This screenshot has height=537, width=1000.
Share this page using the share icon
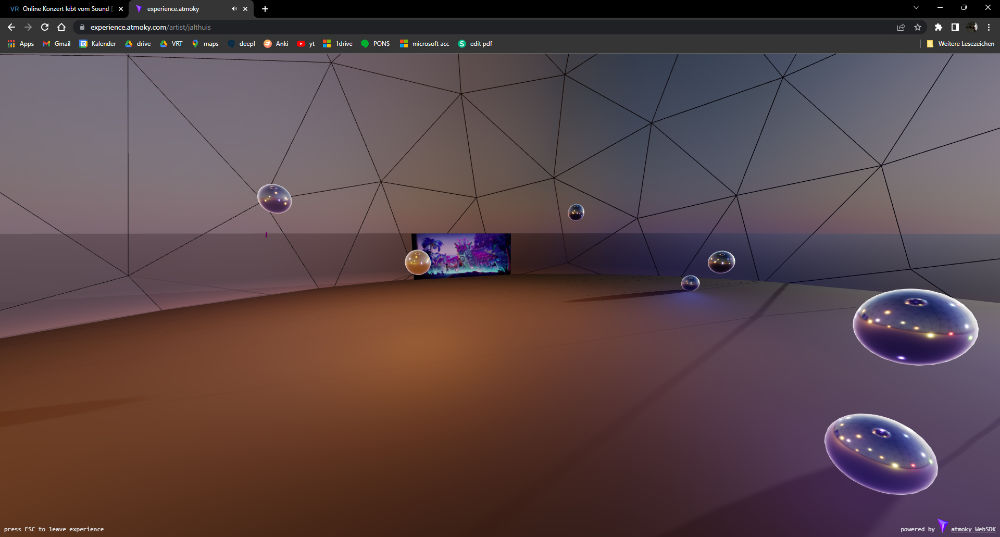pyautogui.click(x=901, y=27)
